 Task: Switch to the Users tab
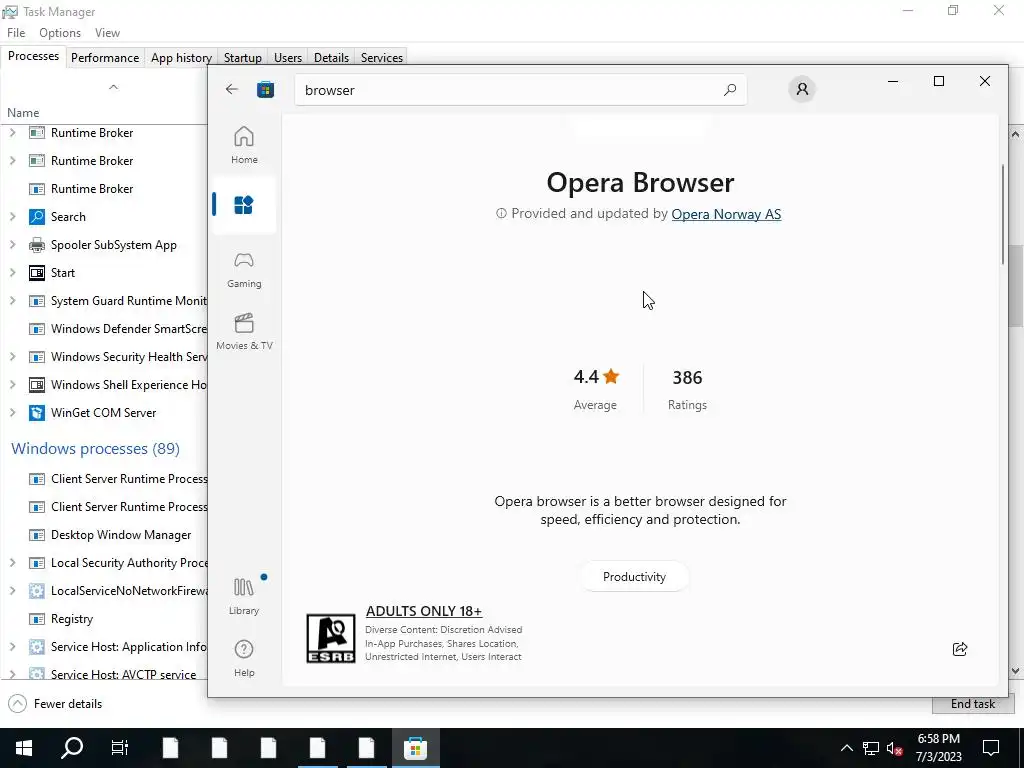(287, 57)
